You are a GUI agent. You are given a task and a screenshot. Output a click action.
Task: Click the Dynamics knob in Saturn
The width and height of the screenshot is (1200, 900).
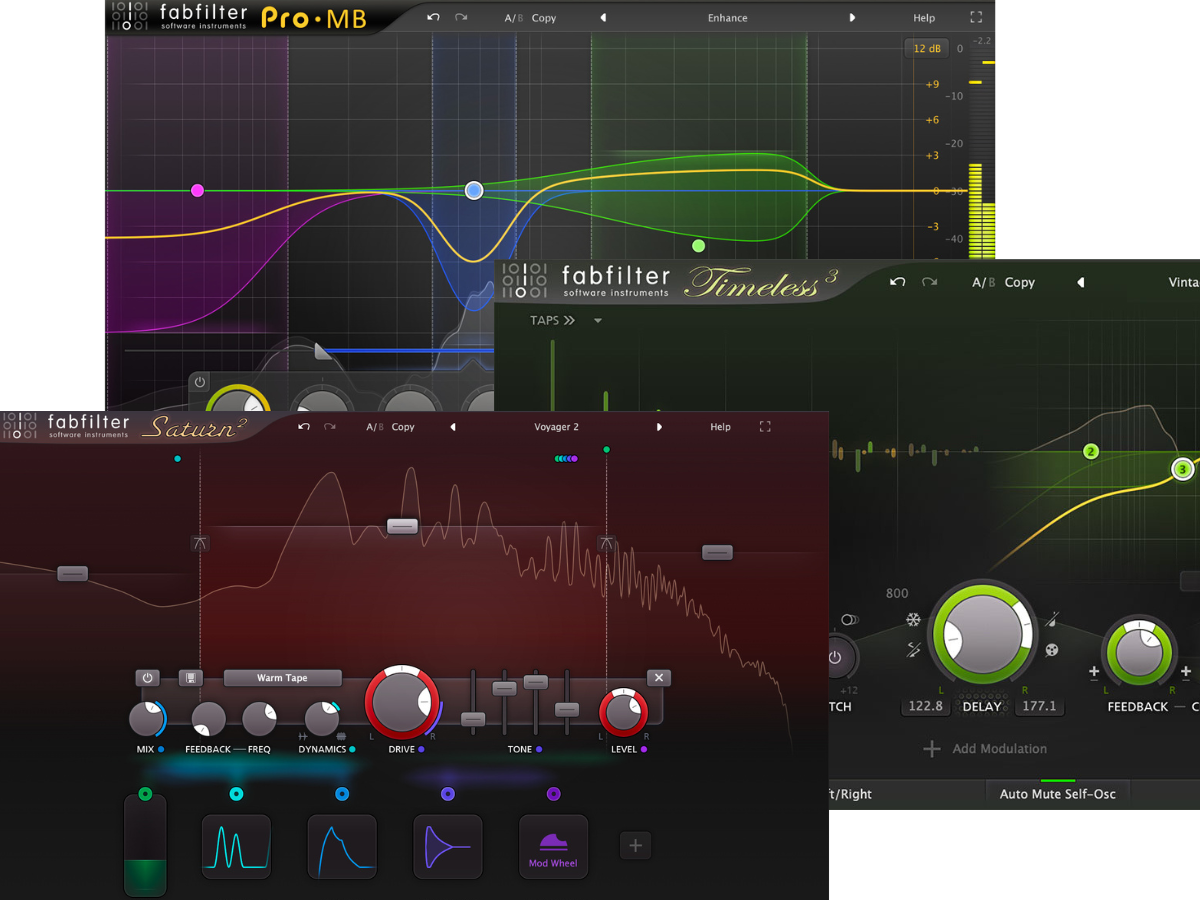pos(322,719)
